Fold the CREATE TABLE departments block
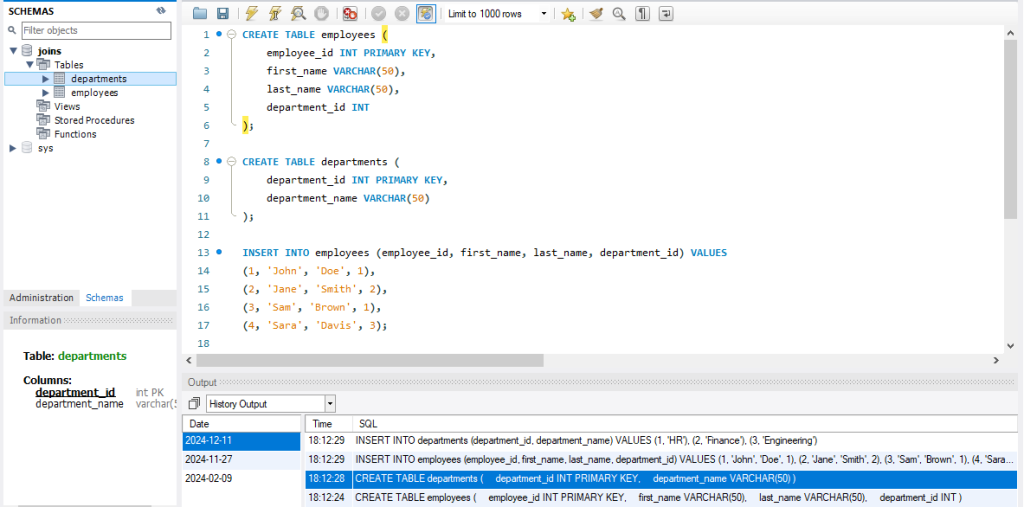 (x=231, y=161)
